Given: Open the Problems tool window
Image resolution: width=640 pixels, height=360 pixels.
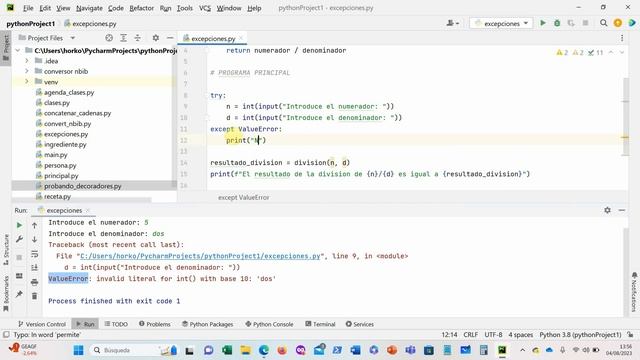Looking at the screenshot, I should click(155, 324).
